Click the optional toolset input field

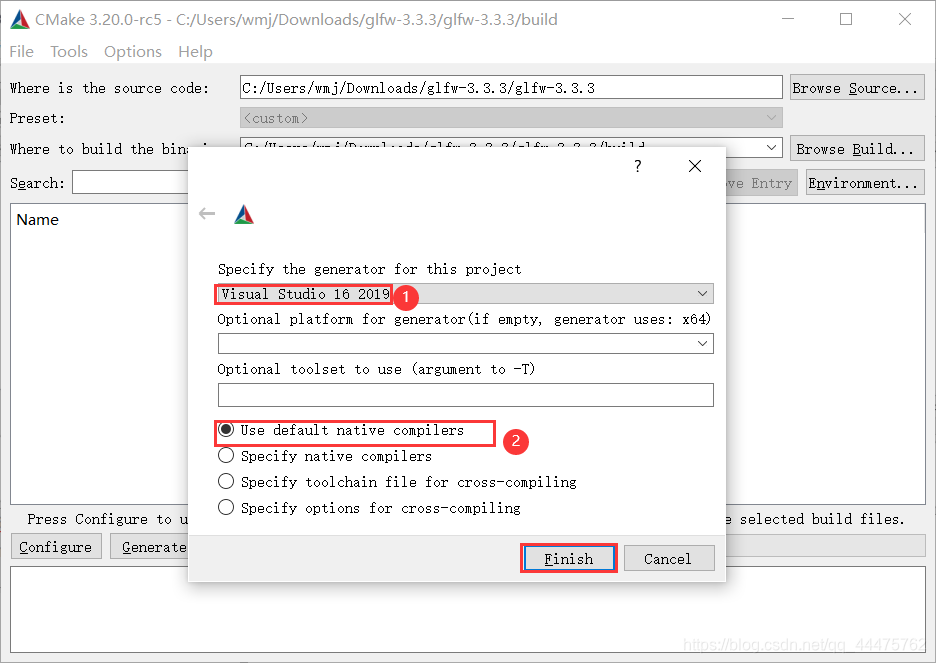point(466,395)
